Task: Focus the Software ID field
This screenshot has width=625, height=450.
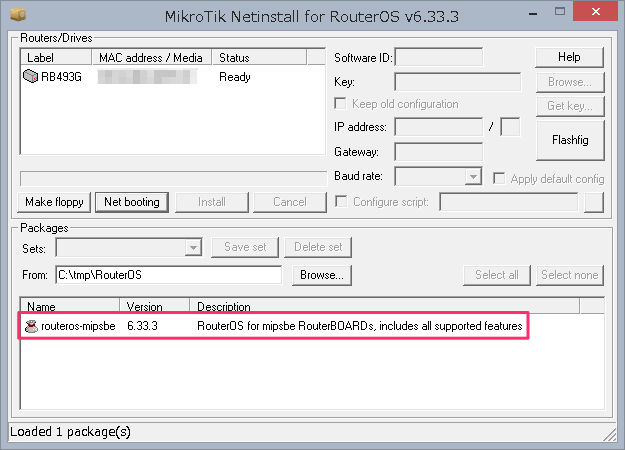Action: pos(438,57)
